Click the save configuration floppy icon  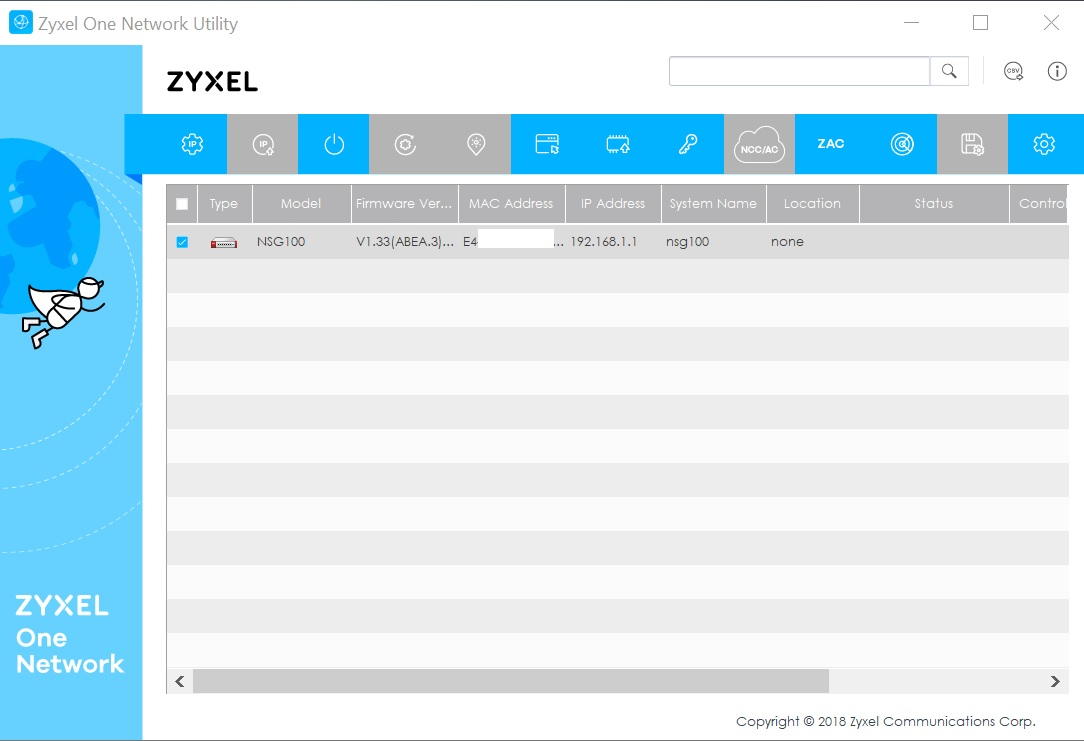point(972,144)
